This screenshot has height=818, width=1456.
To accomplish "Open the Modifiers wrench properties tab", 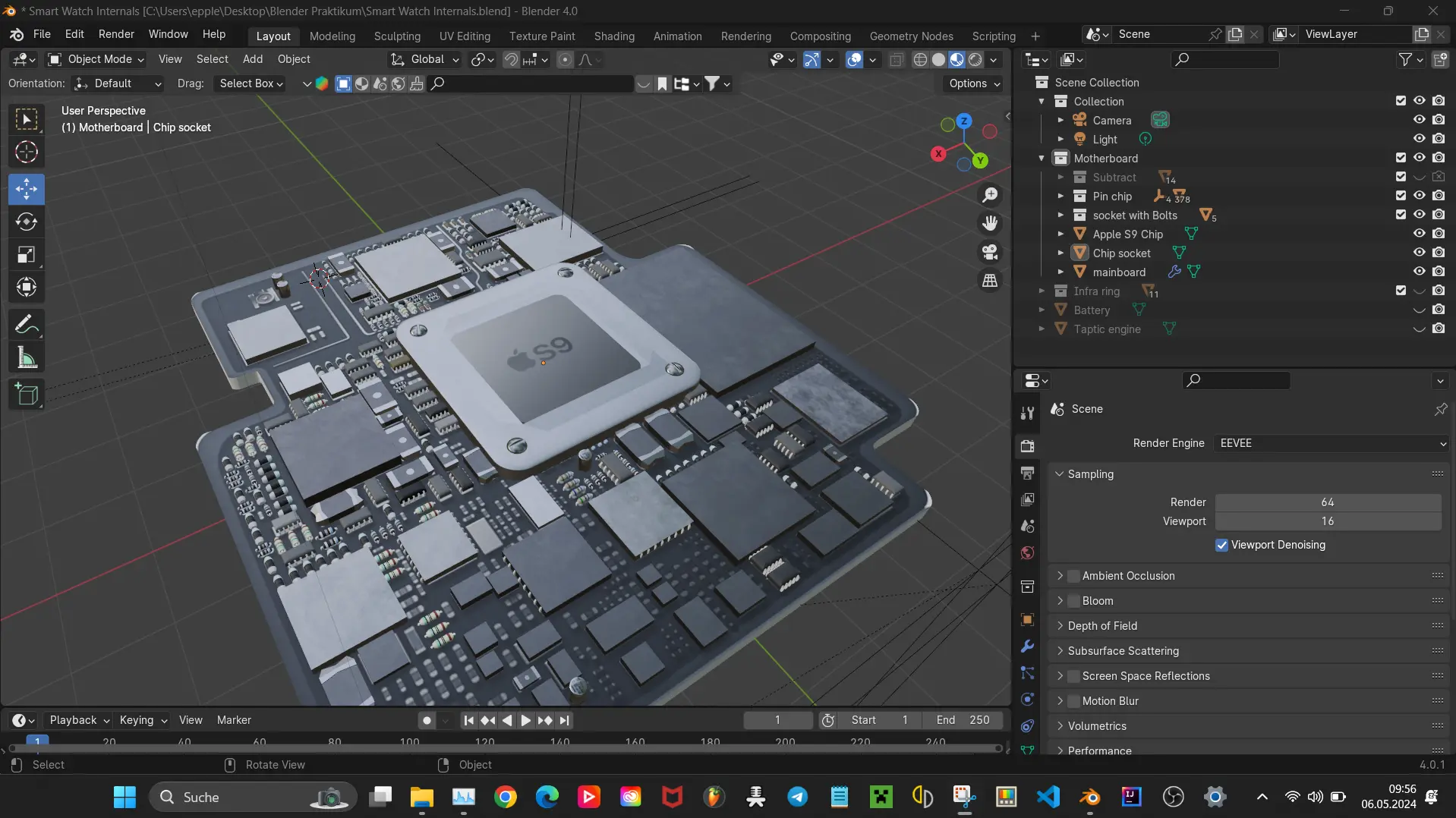I will [x=1028, y=647].
